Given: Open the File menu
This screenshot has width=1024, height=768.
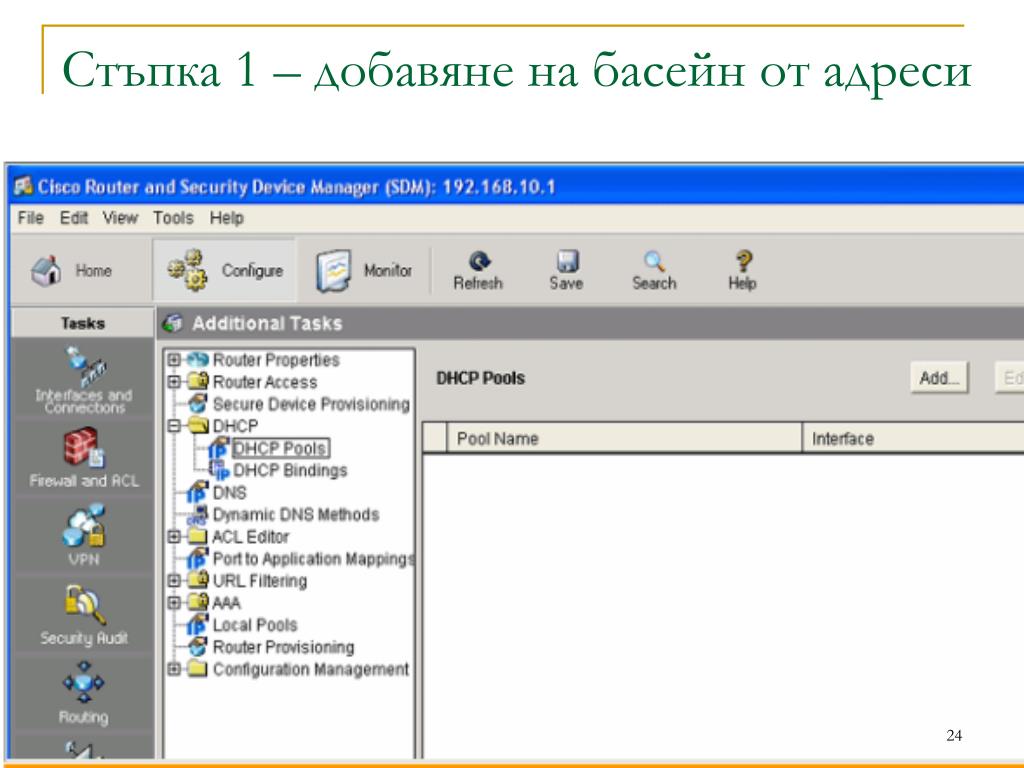Looking at the screenshot, I should tap(31, 217).
